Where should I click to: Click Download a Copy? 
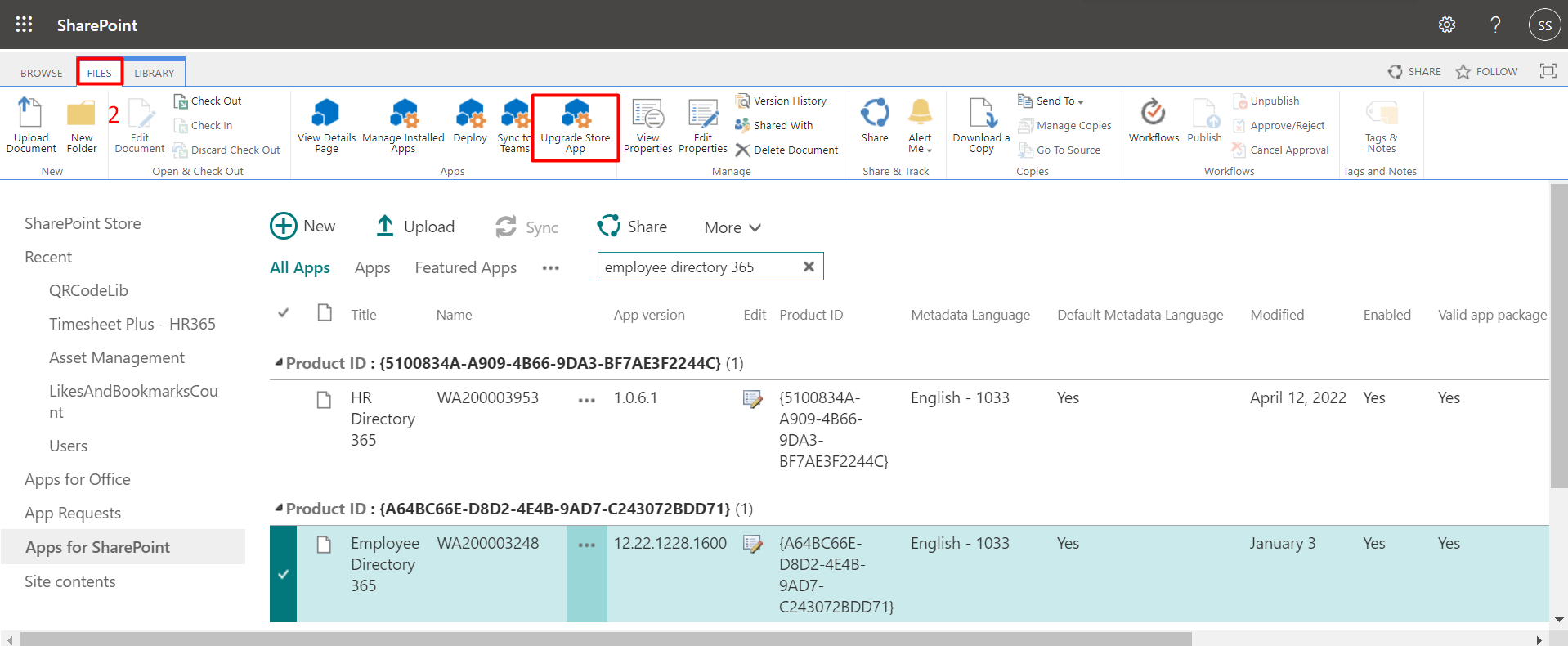pyautogui.click(x=981, y=125)
